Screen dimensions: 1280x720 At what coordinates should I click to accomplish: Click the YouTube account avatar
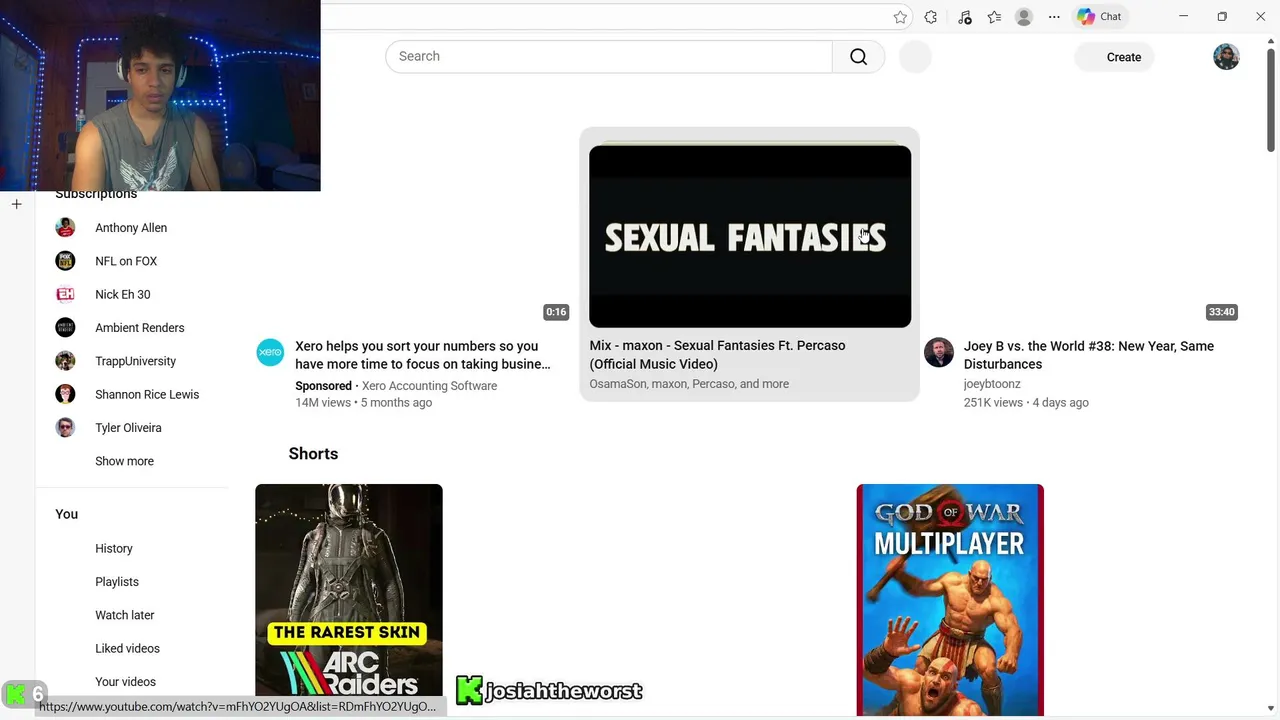1226,56
